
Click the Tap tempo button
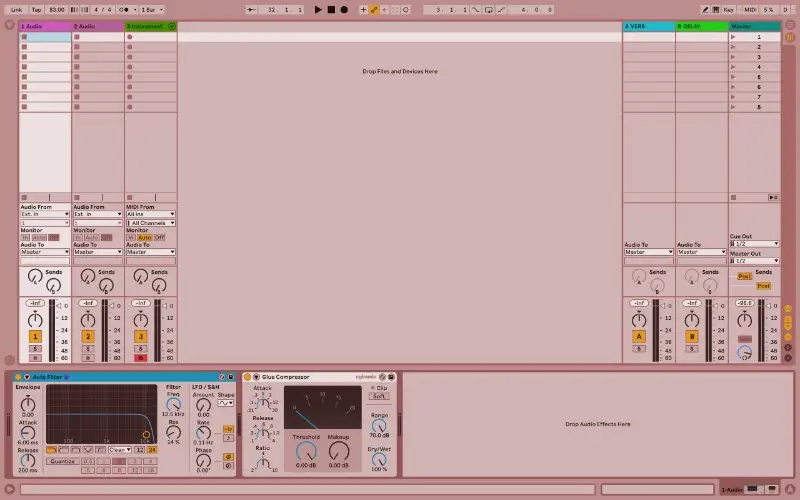click(35, 9)
